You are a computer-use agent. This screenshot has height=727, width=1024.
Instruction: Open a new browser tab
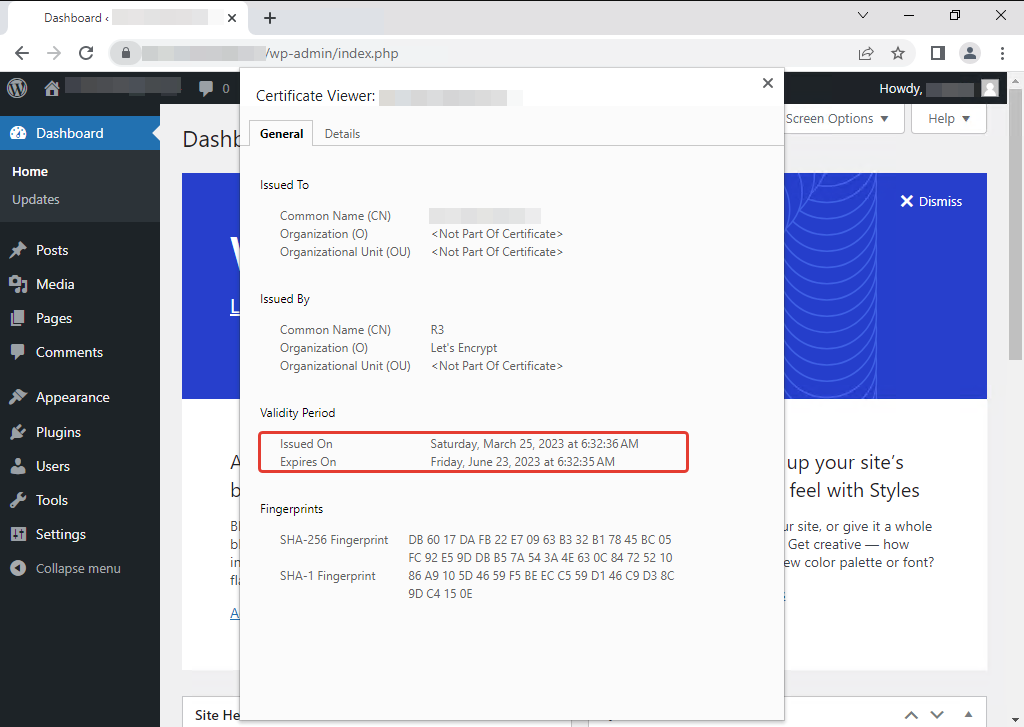[270, 18]
